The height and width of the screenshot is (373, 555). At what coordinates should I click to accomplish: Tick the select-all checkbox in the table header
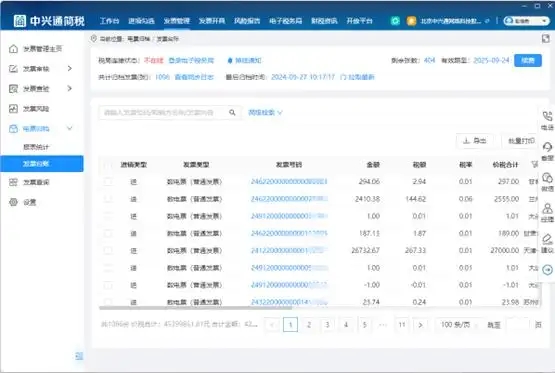(x=108, y=165)
